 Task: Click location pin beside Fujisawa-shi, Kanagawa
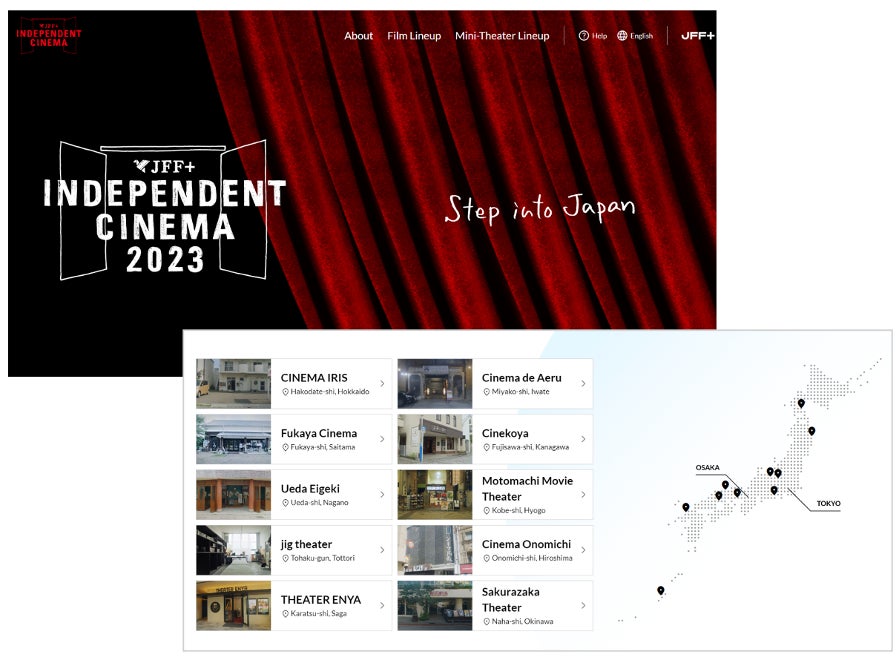486,447
